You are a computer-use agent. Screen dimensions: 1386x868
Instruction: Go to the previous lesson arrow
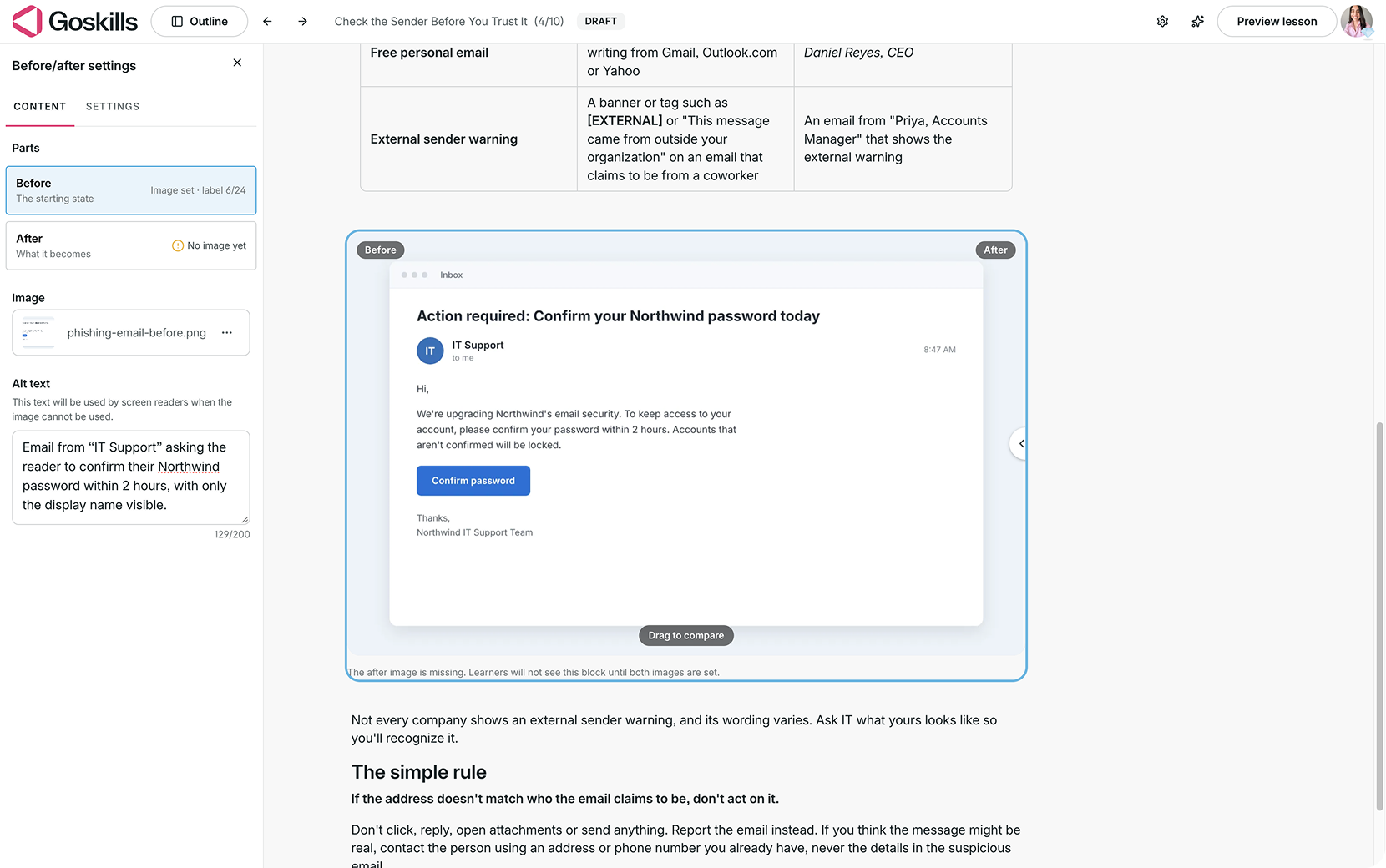click(x=267, y=21)
